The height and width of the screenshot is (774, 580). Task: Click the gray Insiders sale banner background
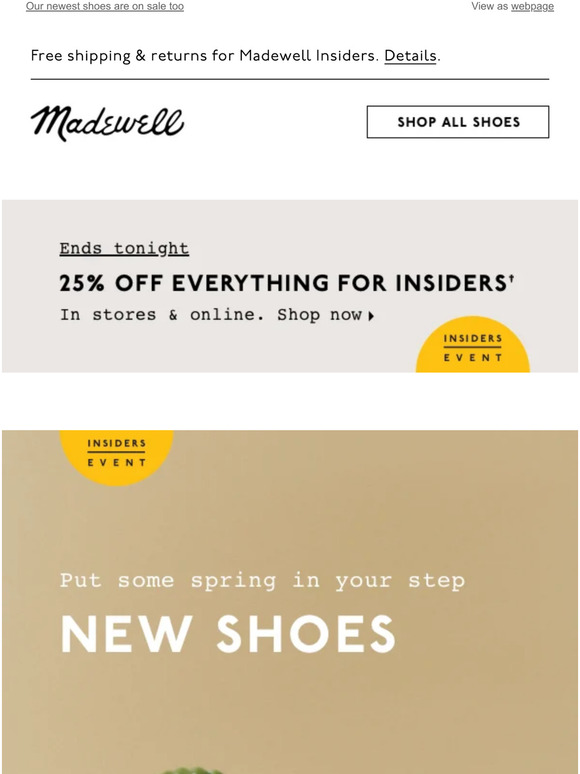click(x=290, y=286)
